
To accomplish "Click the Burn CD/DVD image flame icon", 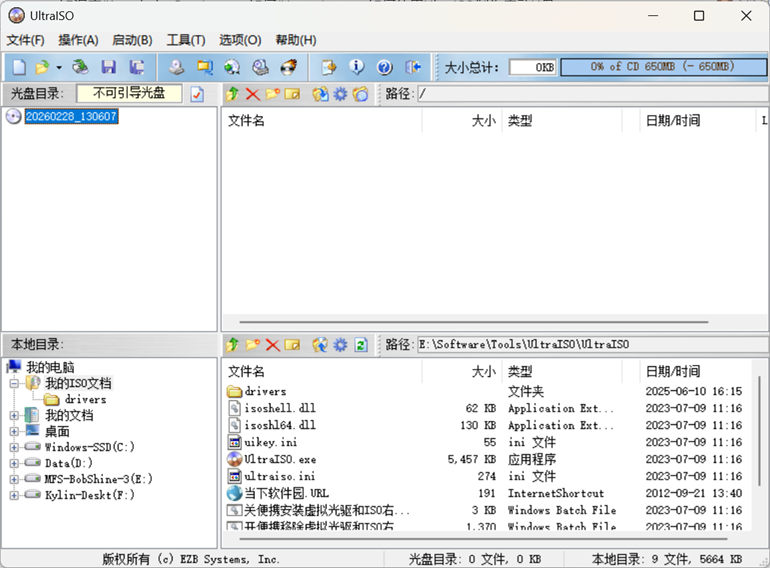I will point(289,67).
